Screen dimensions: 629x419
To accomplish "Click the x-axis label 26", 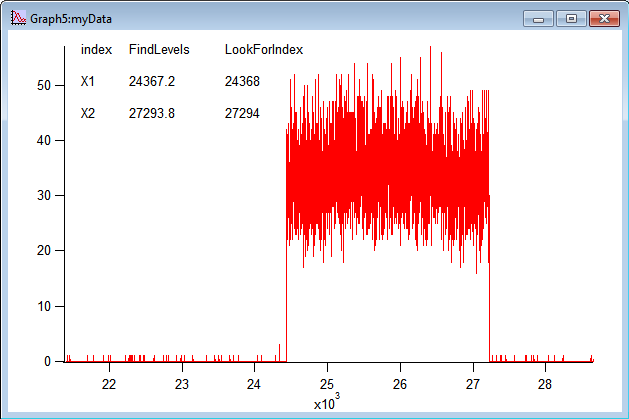I will click(400, 385).
